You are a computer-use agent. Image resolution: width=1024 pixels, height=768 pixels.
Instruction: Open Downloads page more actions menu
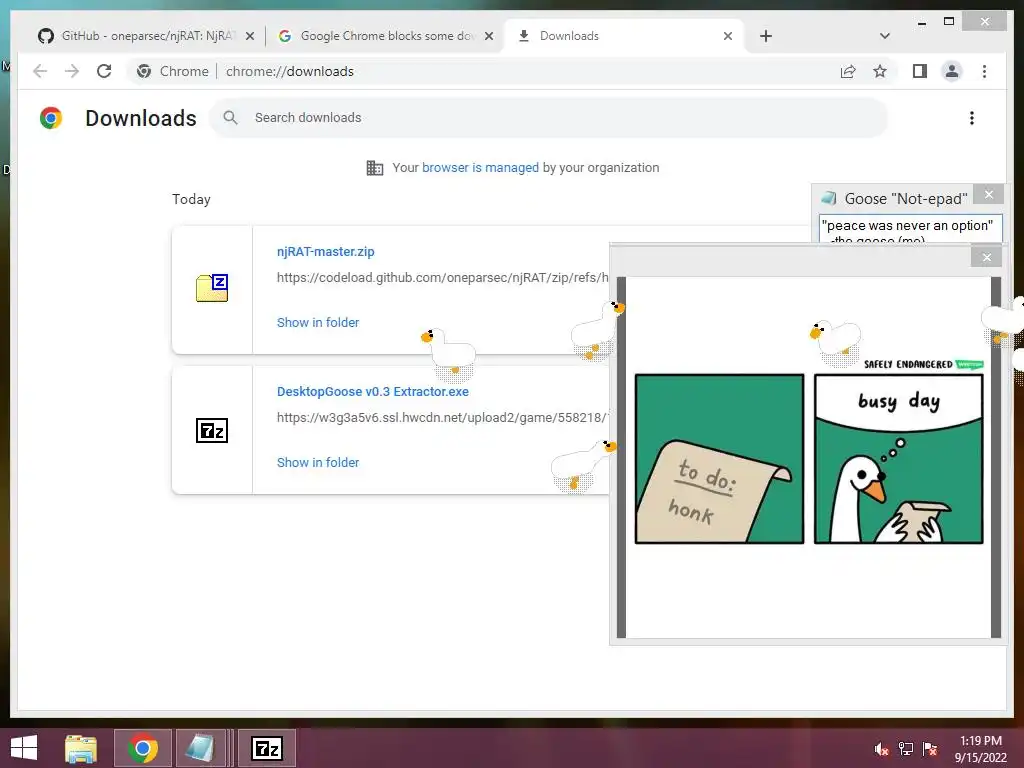tap(972, 118)
